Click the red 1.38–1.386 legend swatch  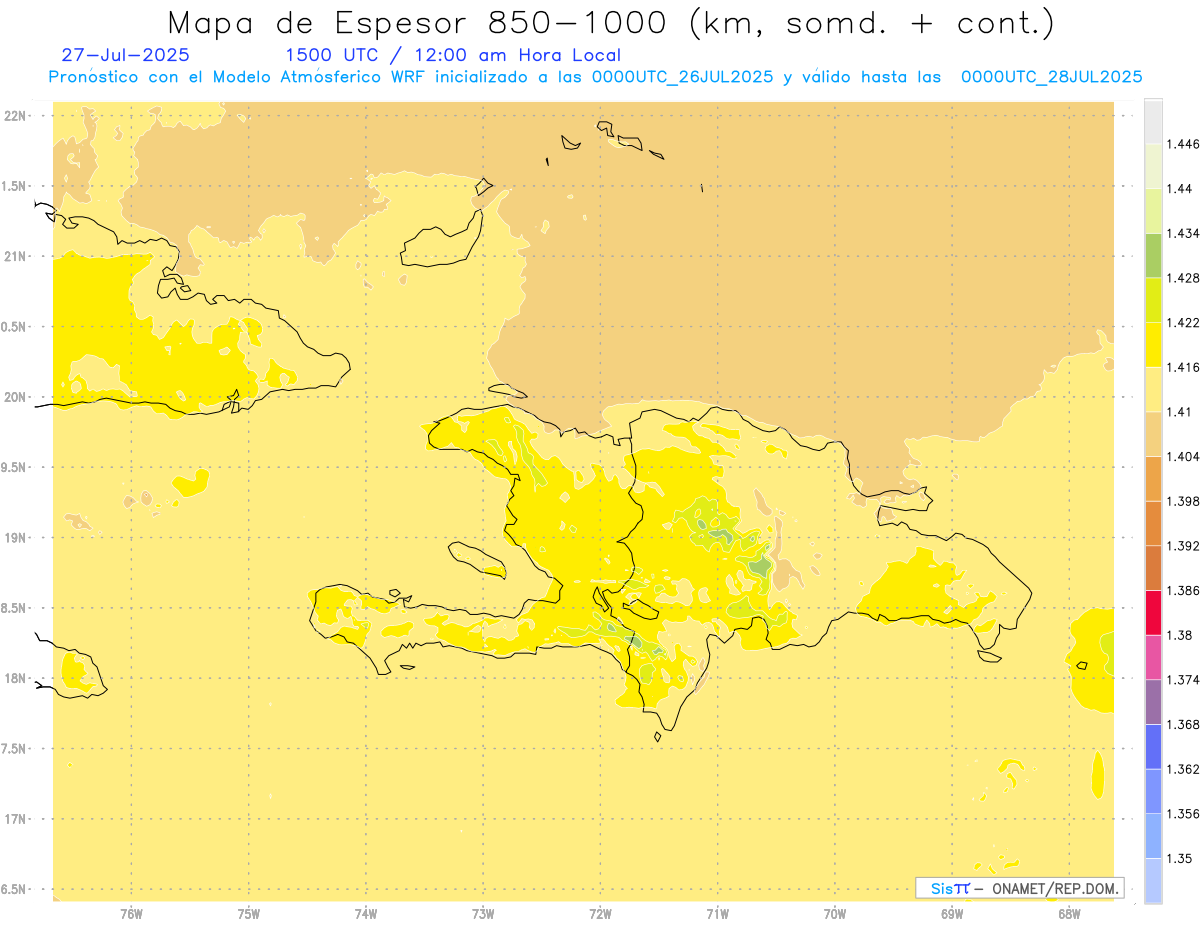pos(1153,612)
